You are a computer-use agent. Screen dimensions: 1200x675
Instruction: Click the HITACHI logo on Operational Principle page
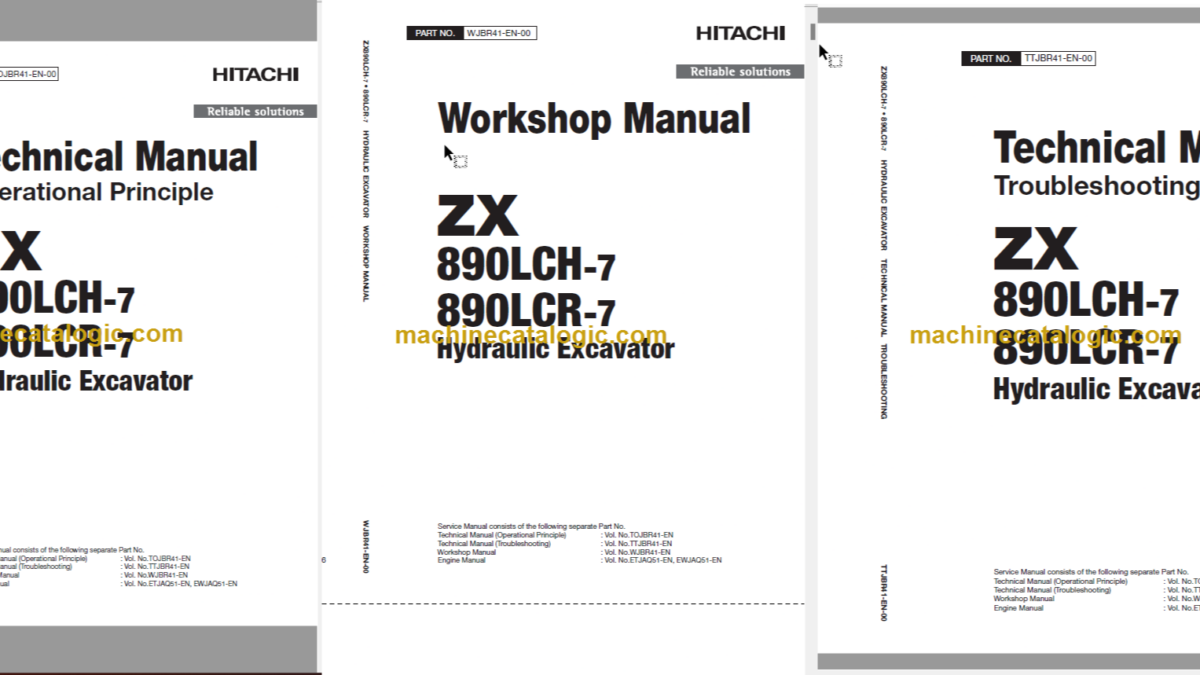pyautogui.click(x=255, y=74)
